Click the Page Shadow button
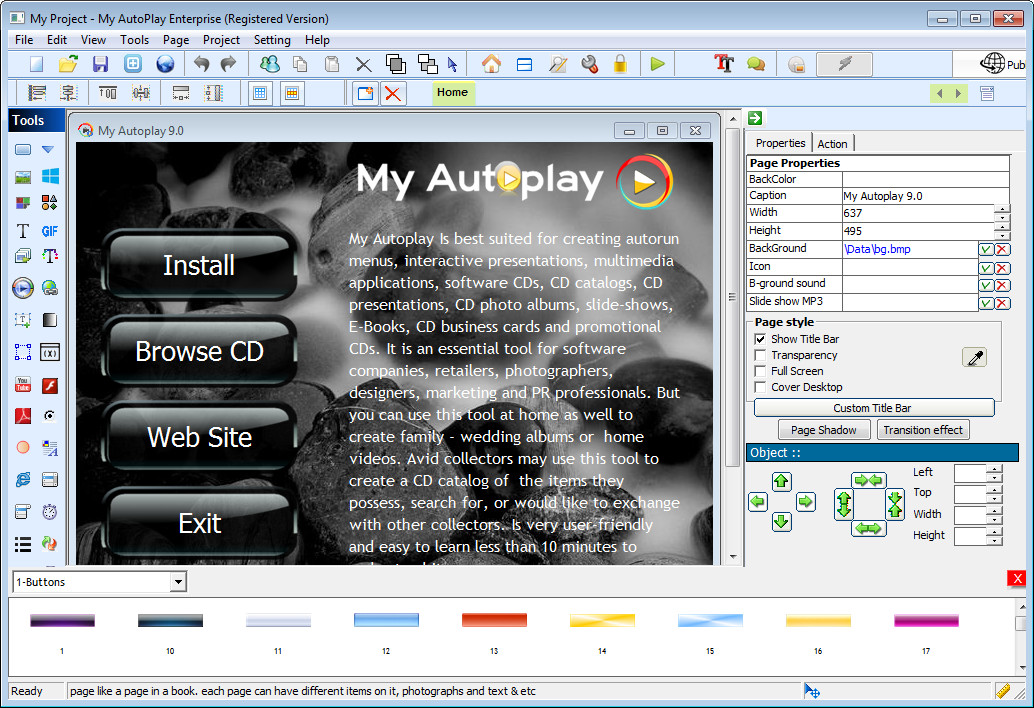 click(824, 430)
